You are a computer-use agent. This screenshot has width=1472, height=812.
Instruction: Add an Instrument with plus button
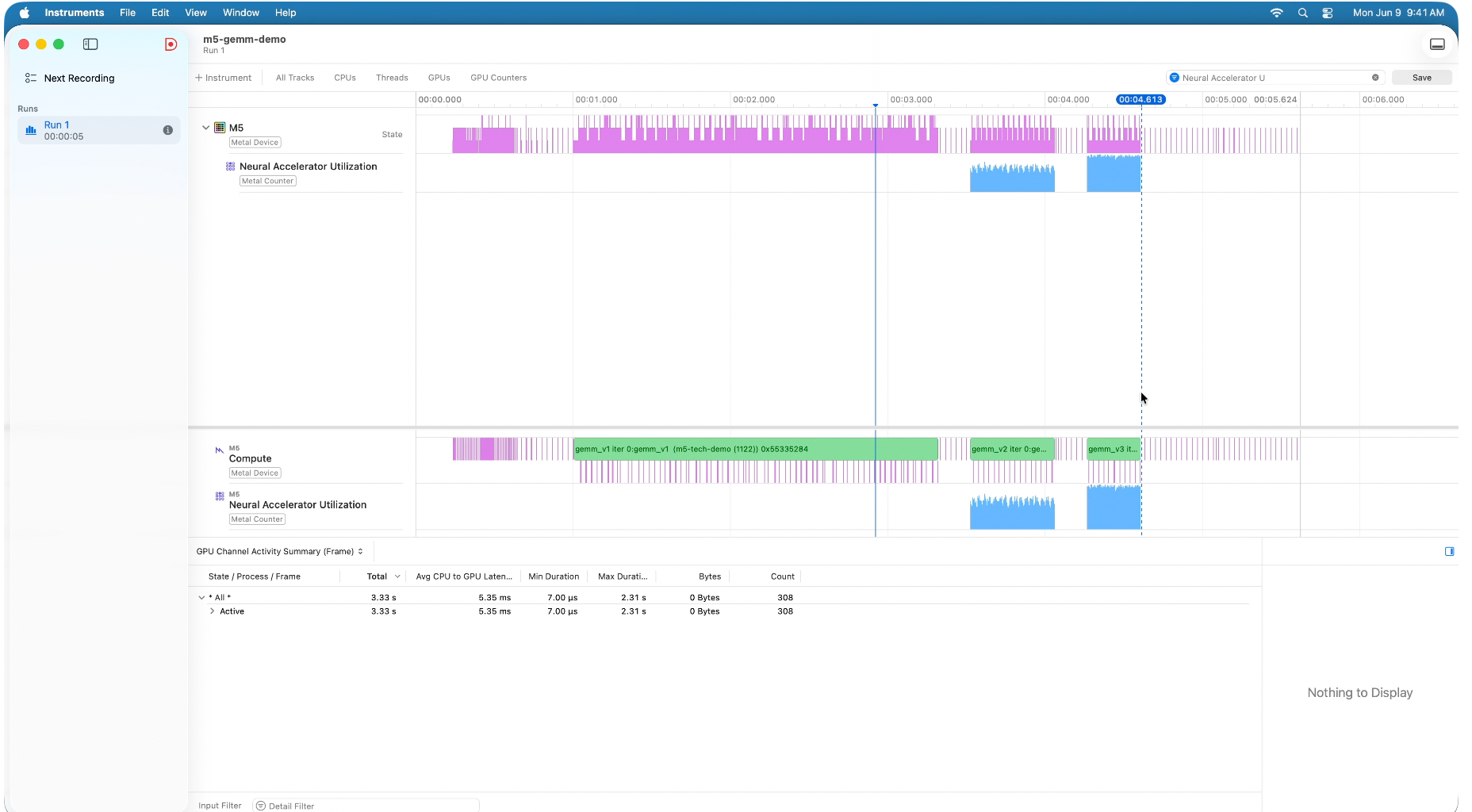tap(224, 78)
